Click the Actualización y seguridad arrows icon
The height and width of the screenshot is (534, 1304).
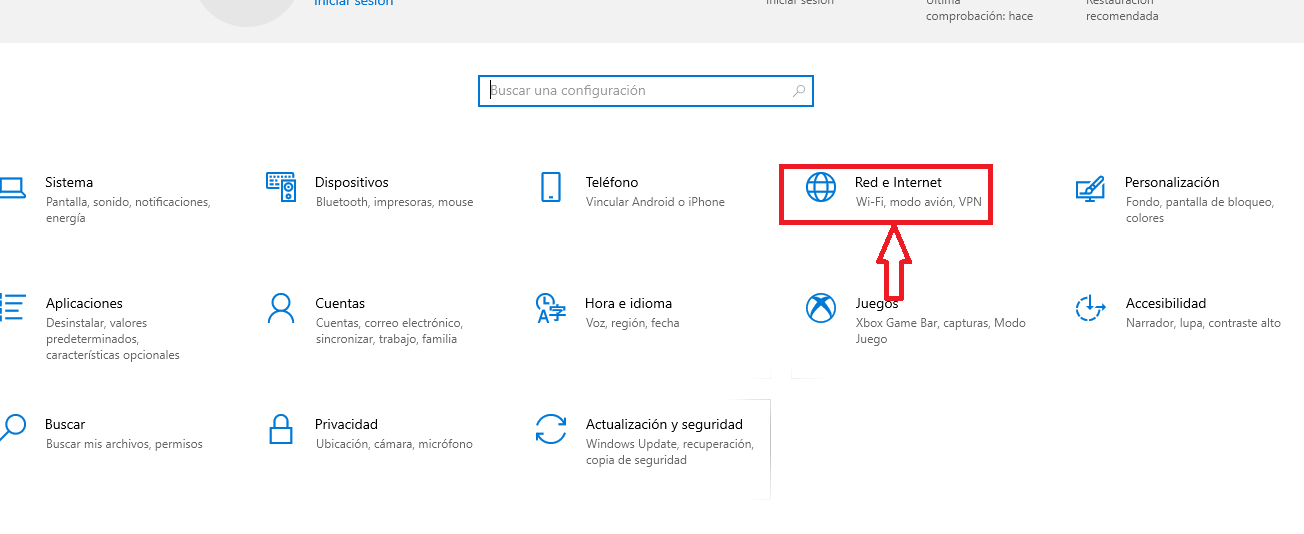click(x=551, y=429)
